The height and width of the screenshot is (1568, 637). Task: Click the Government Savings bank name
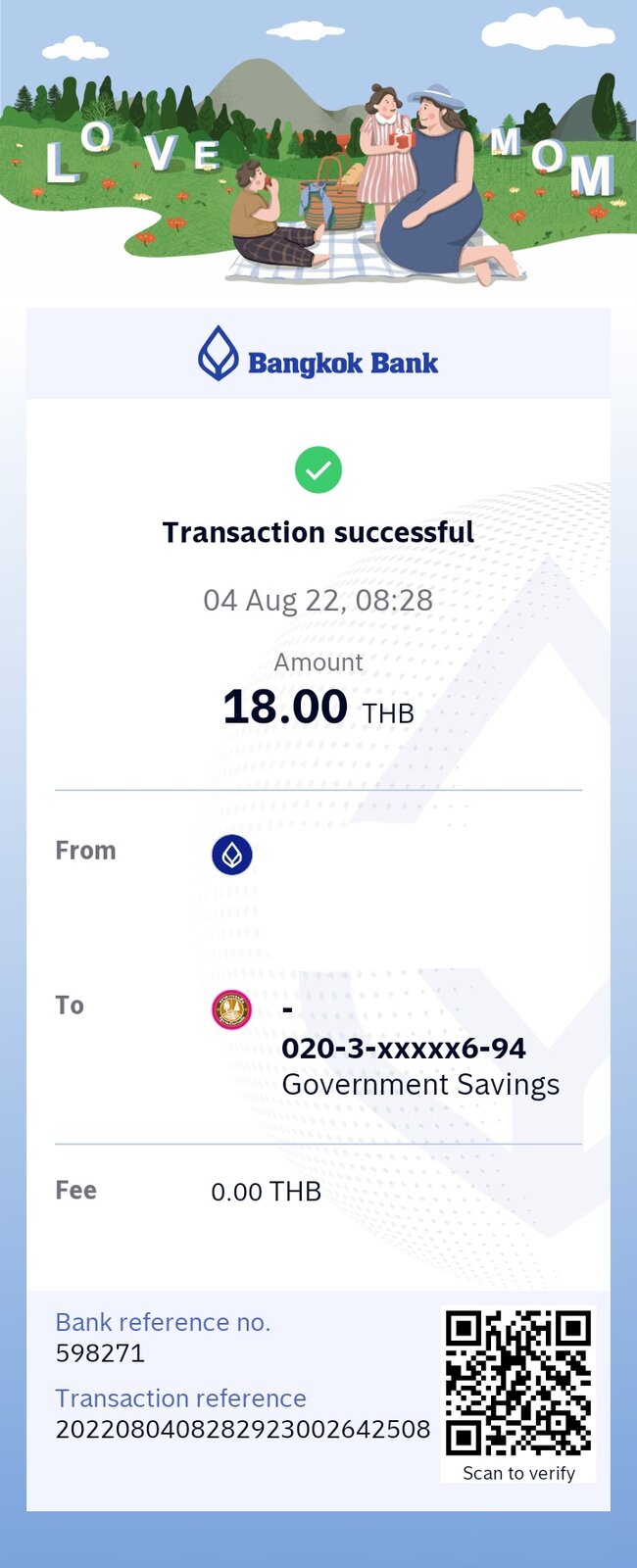point(420,1085)
